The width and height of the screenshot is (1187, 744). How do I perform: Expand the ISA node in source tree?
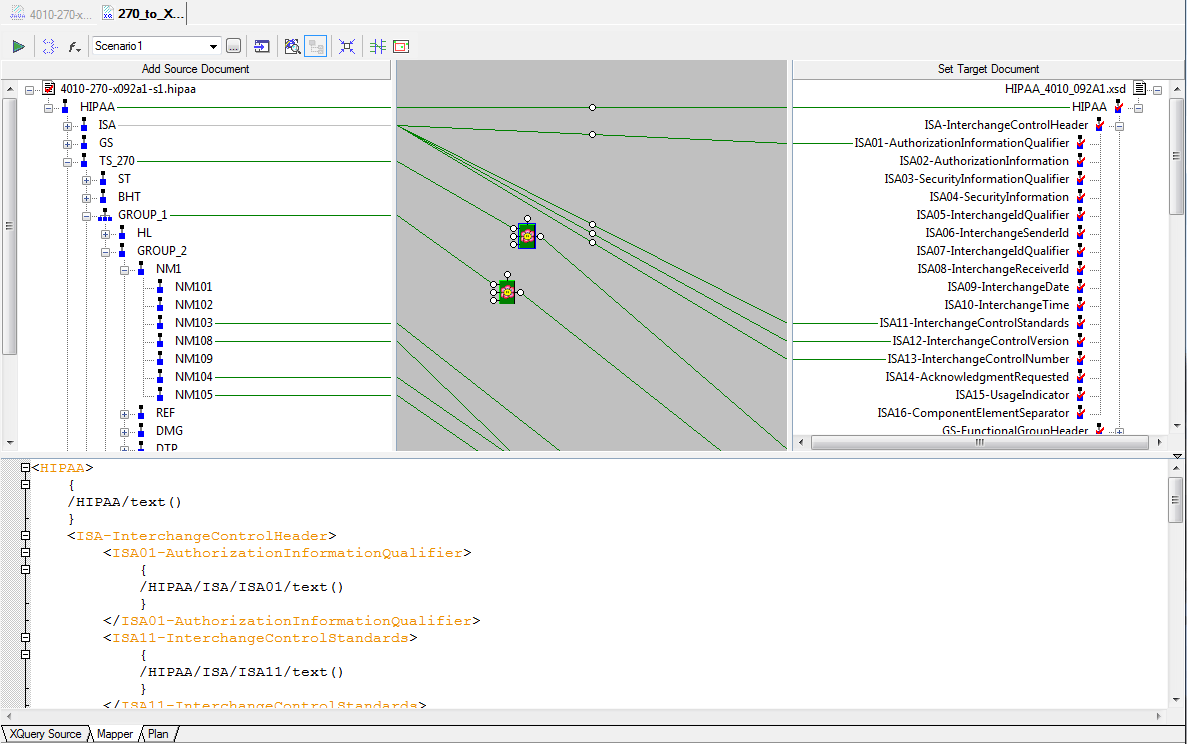[x=68, y=125]
